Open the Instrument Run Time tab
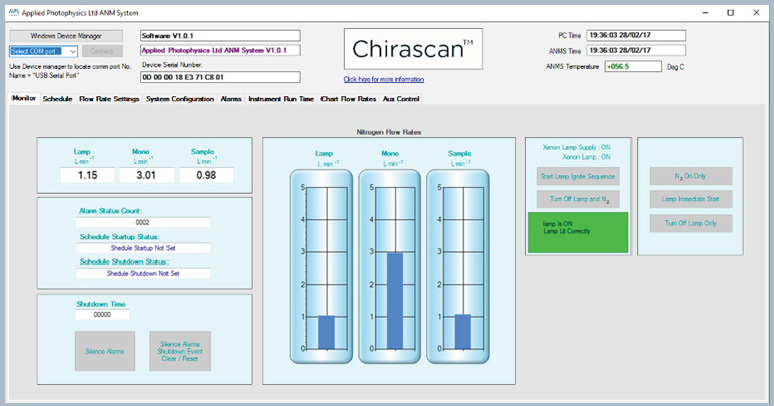 pos(281,99)
